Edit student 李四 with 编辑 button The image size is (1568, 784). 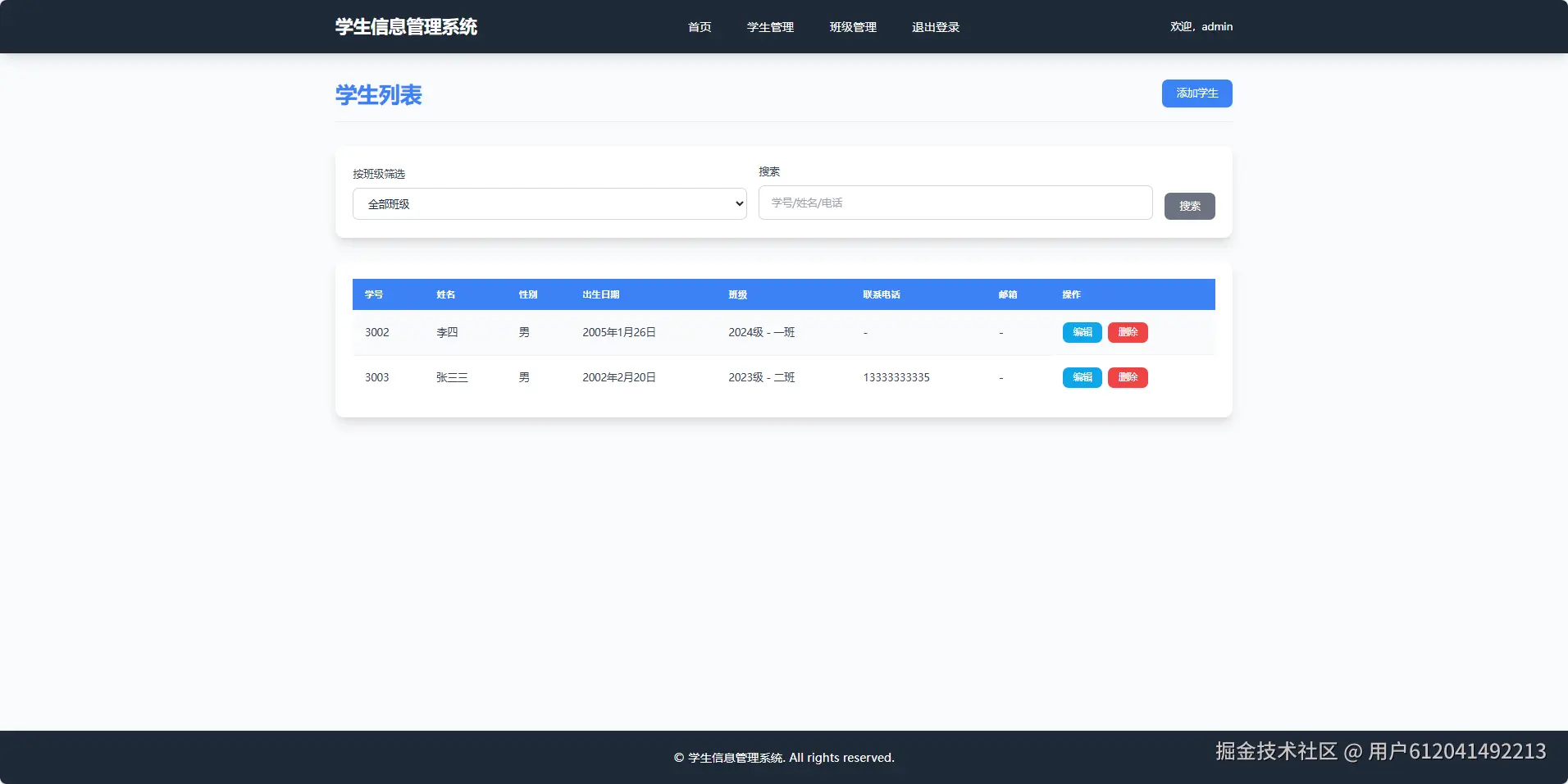tap(1081, 332)
